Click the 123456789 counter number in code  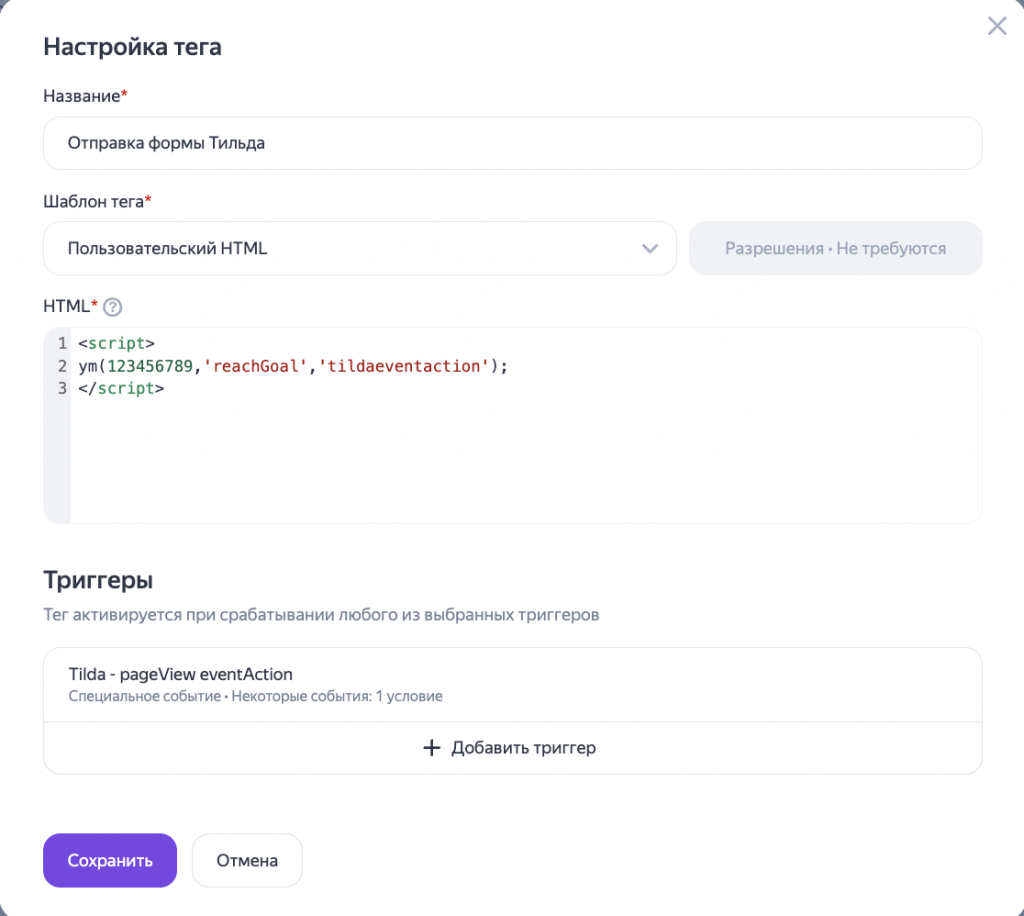click(x=150, y=366)
